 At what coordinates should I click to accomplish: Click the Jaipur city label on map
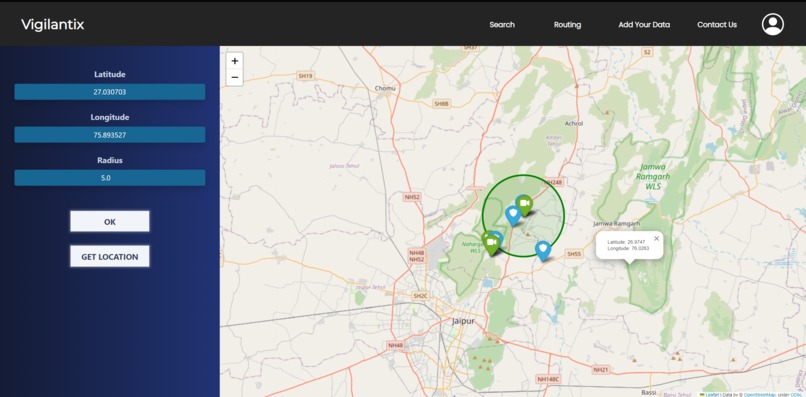[463, 321]
